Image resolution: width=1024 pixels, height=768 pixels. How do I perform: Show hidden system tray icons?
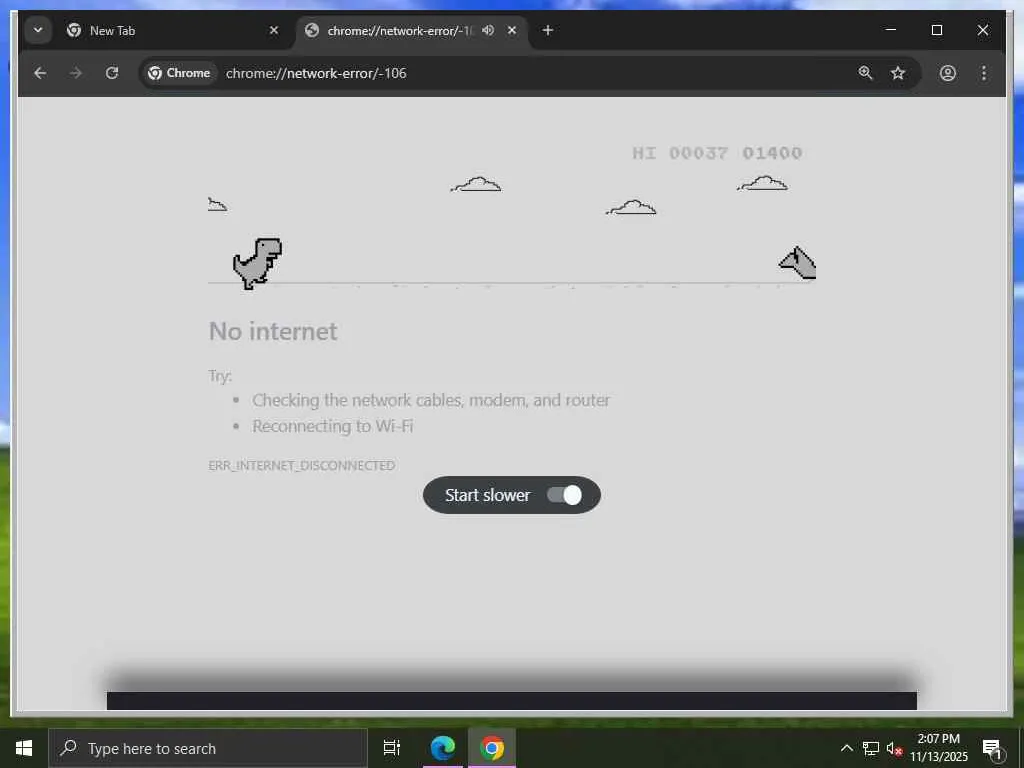[846, 748]
